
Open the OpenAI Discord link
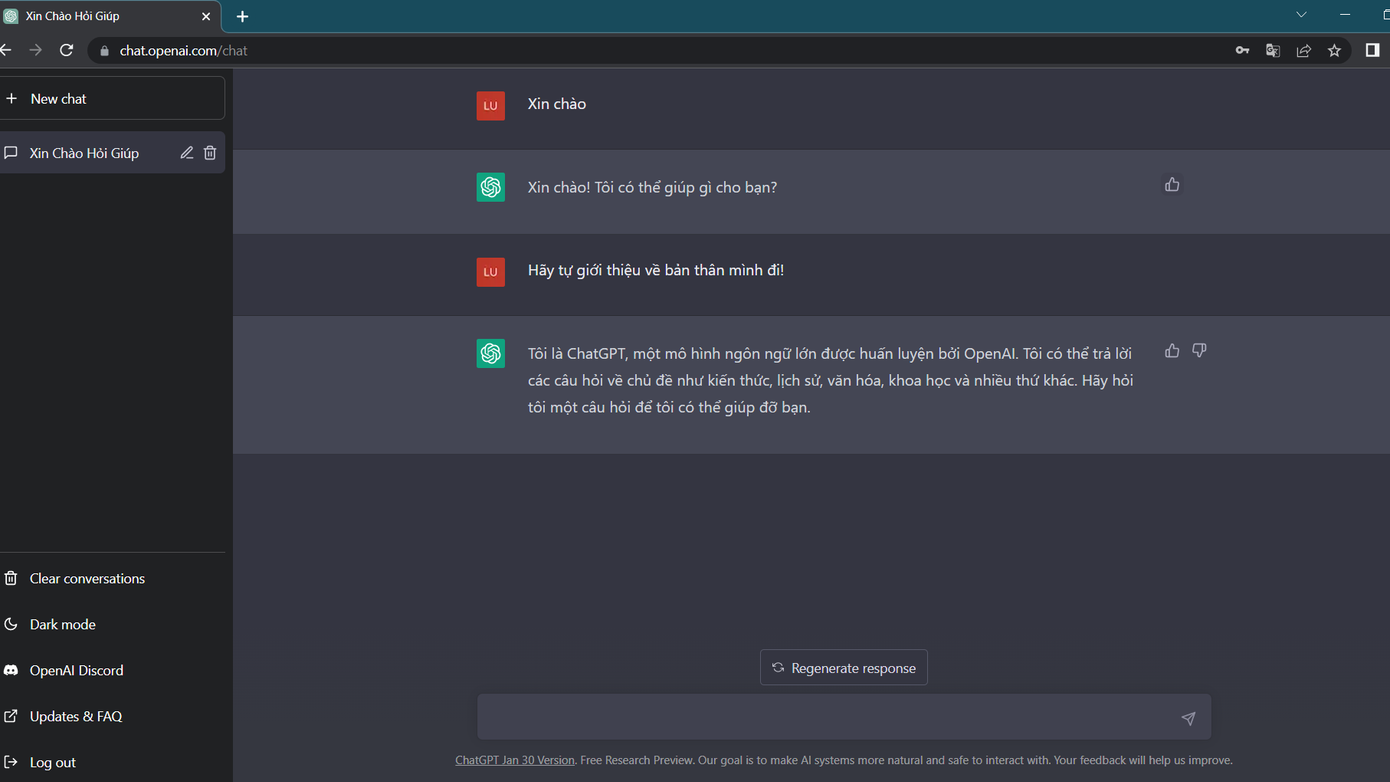coord(76,670)
